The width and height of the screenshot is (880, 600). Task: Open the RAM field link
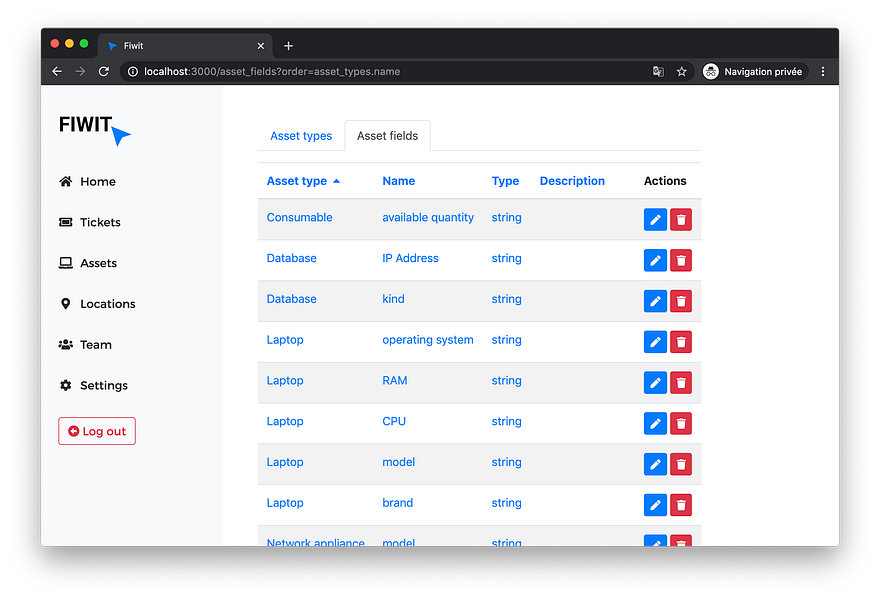click(395, 381)
